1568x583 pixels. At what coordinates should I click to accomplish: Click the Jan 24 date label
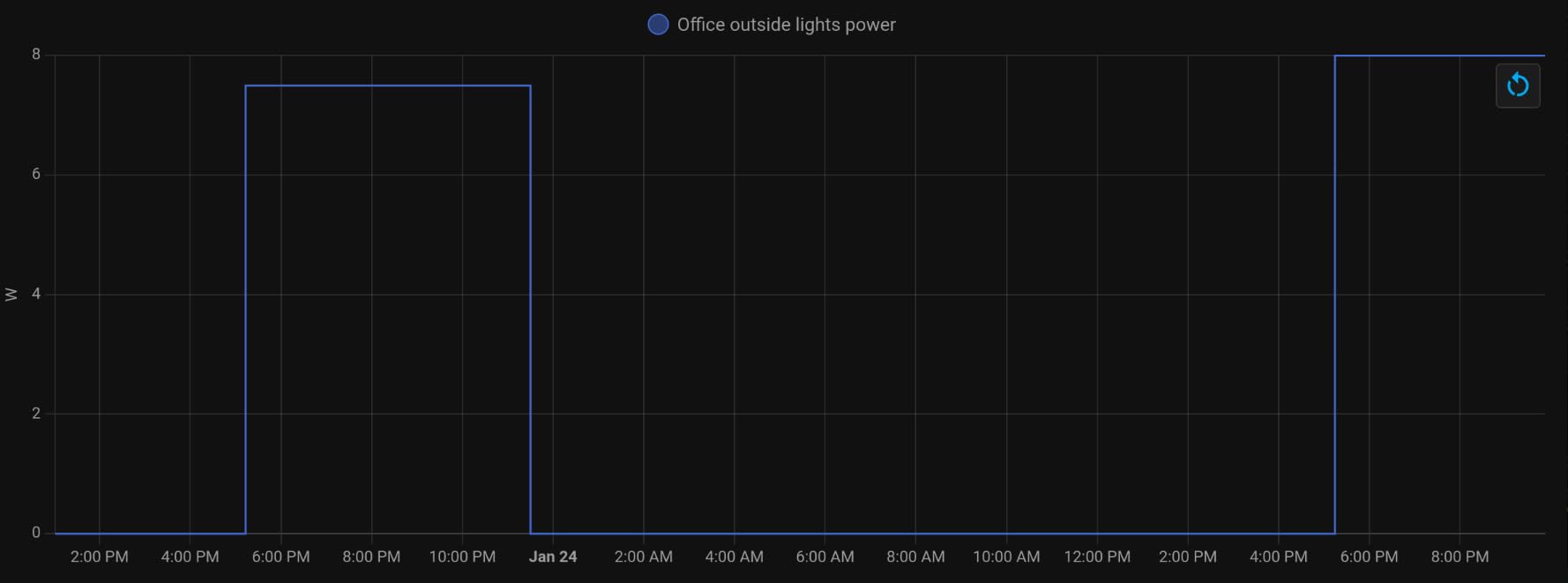click(553, 557)
